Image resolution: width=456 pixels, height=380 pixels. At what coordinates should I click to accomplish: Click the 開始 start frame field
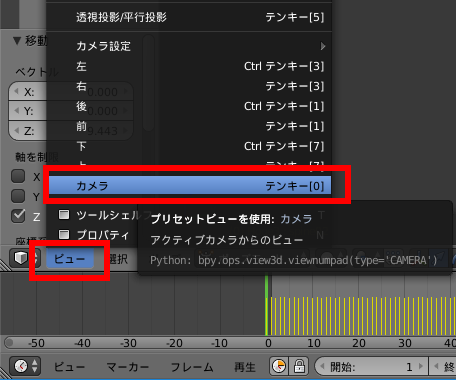(x=371, y=367)
